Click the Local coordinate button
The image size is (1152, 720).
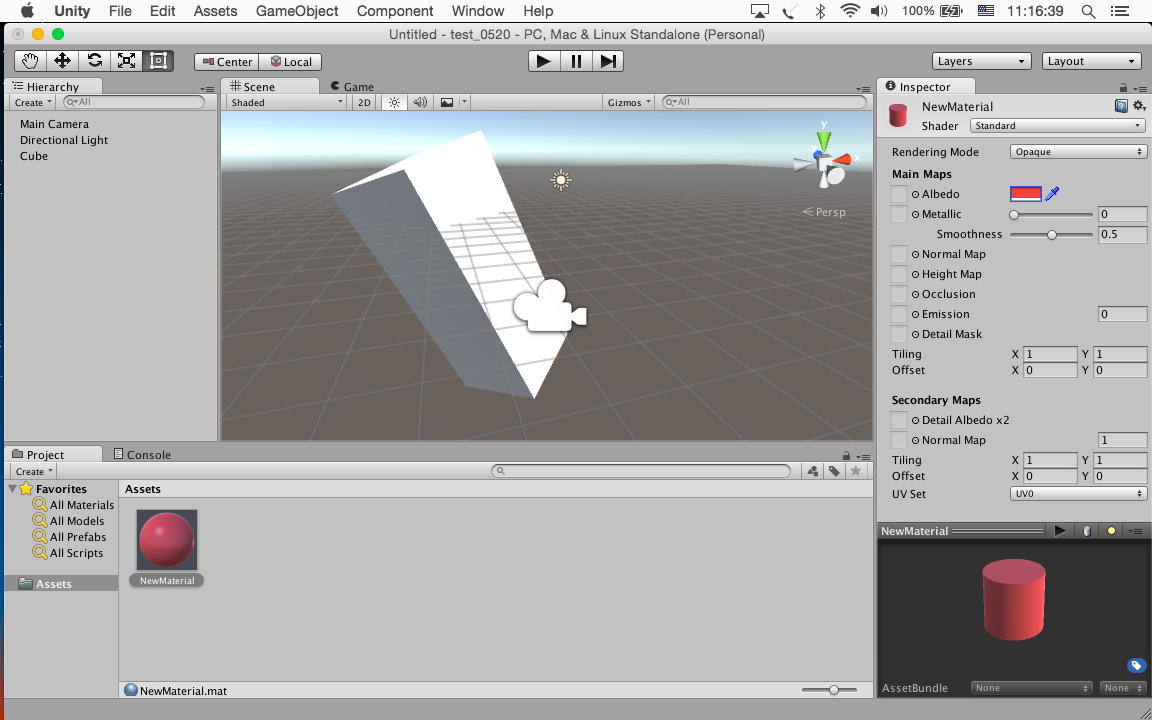coord(291,61)
